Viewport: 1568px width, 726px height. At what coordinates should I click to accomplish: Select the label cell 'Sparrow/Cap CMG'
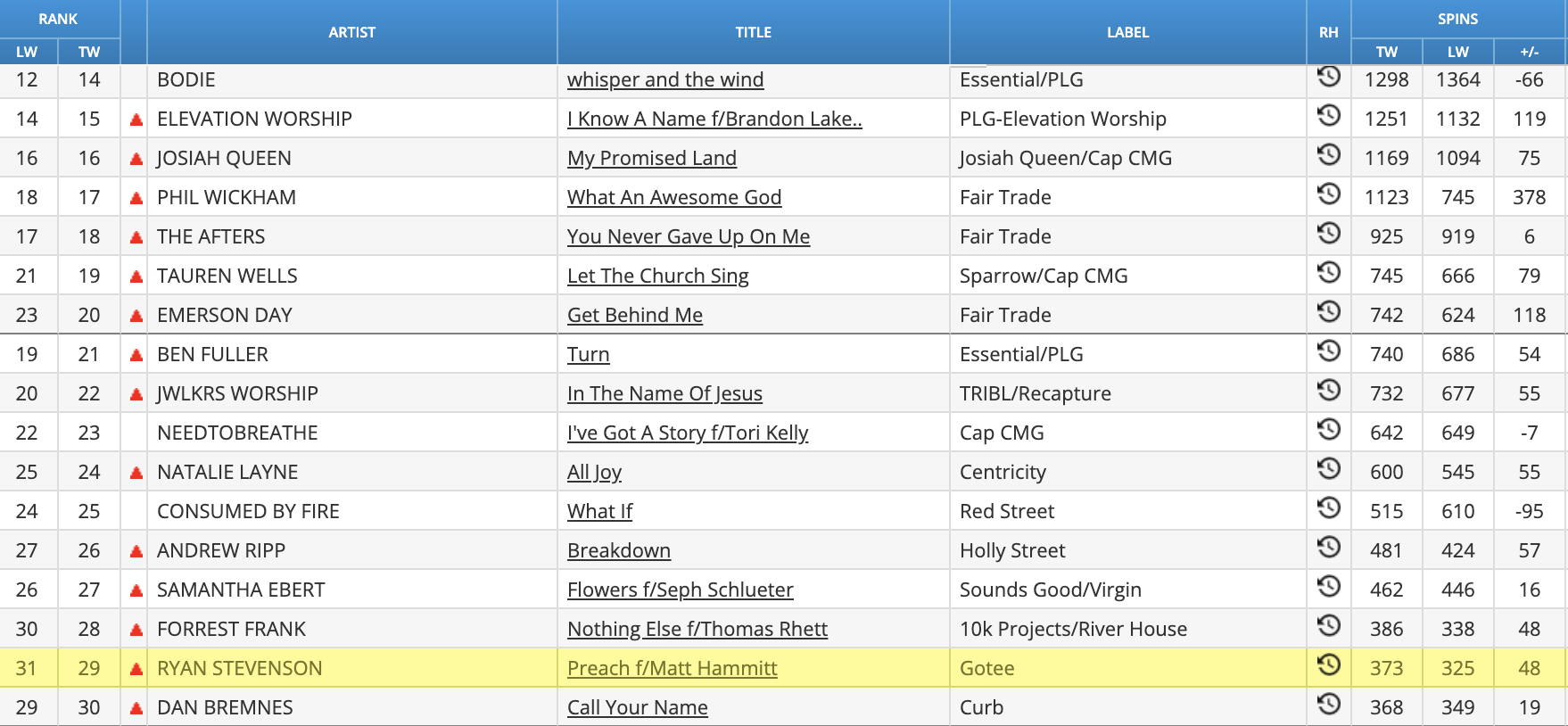(1128, 276)
